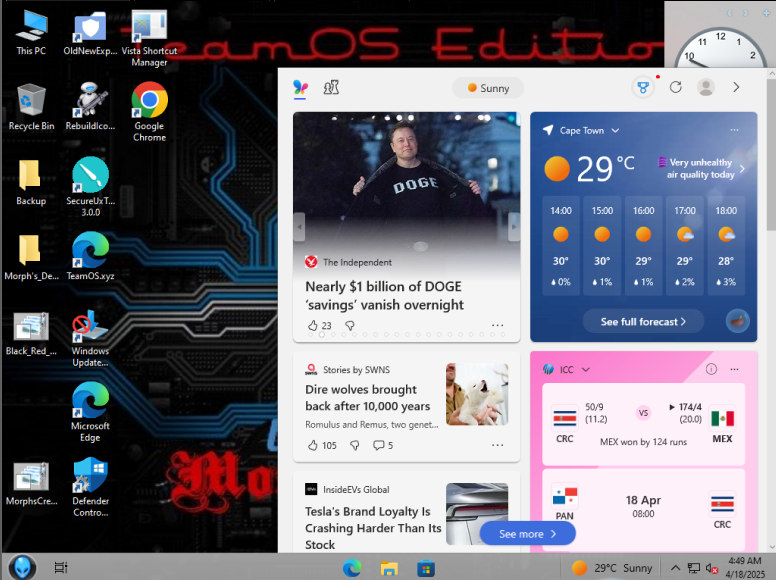Open the air quality details chevron
The height and width of the screenshot is (580, 776).
742,169
